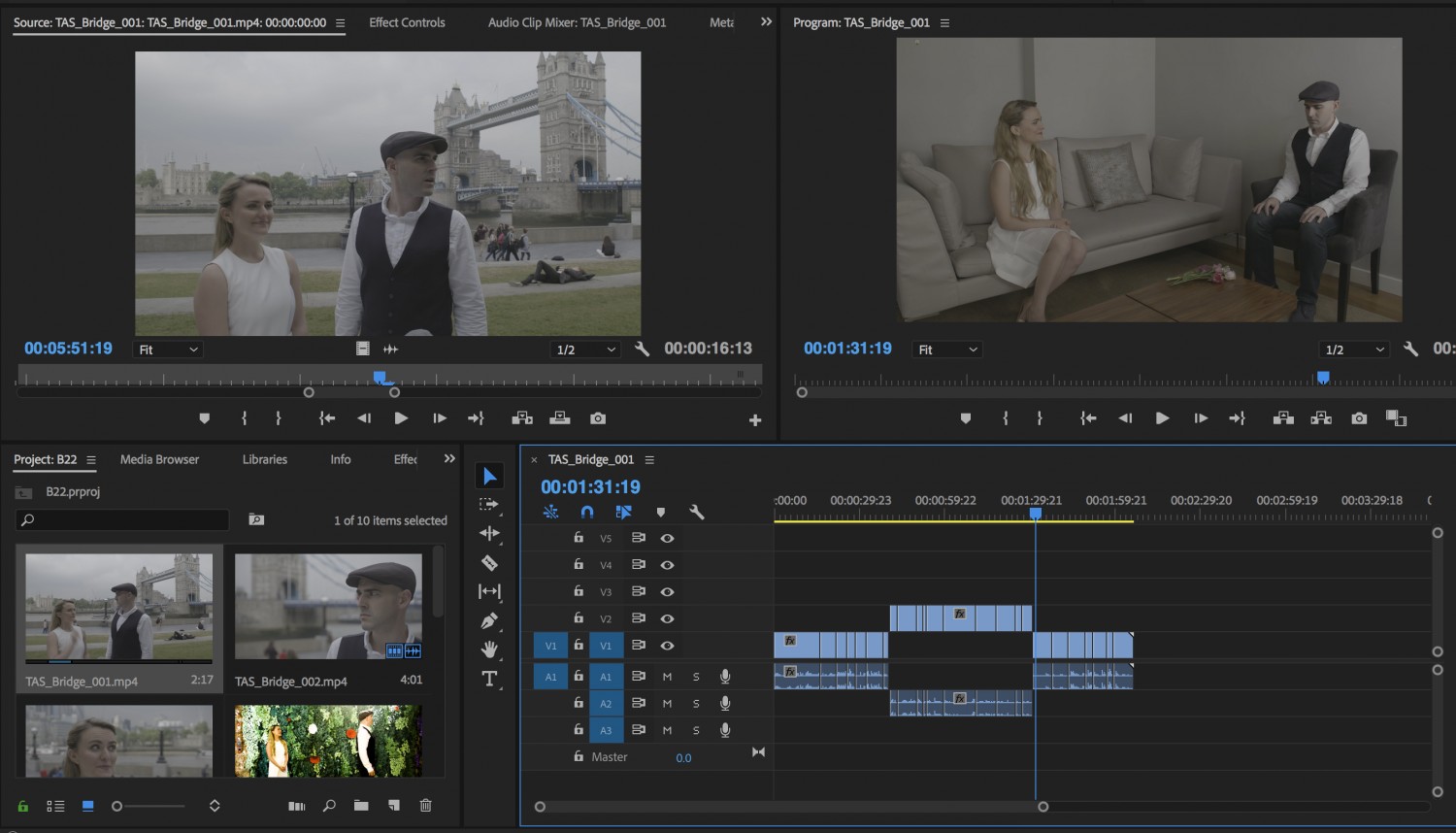
Task: Select the Pen tool in the toolbar
Action: pyautogui.click(x=489, y=620)
